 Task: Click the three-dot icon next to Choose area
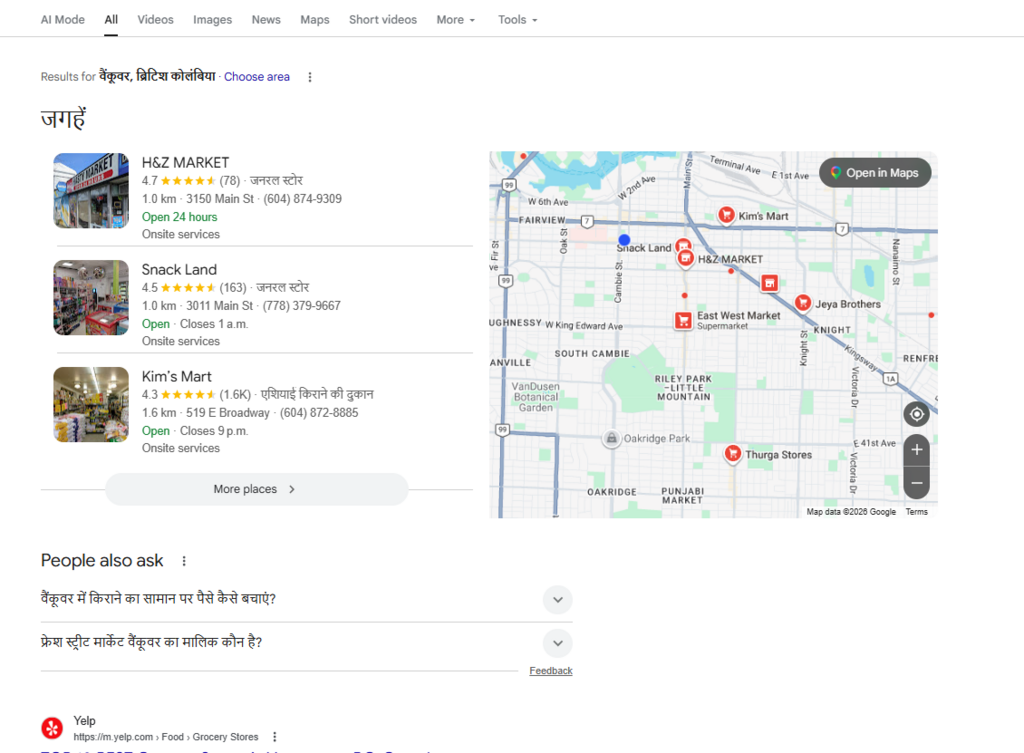pyautogui.click(x=310, y=76)
